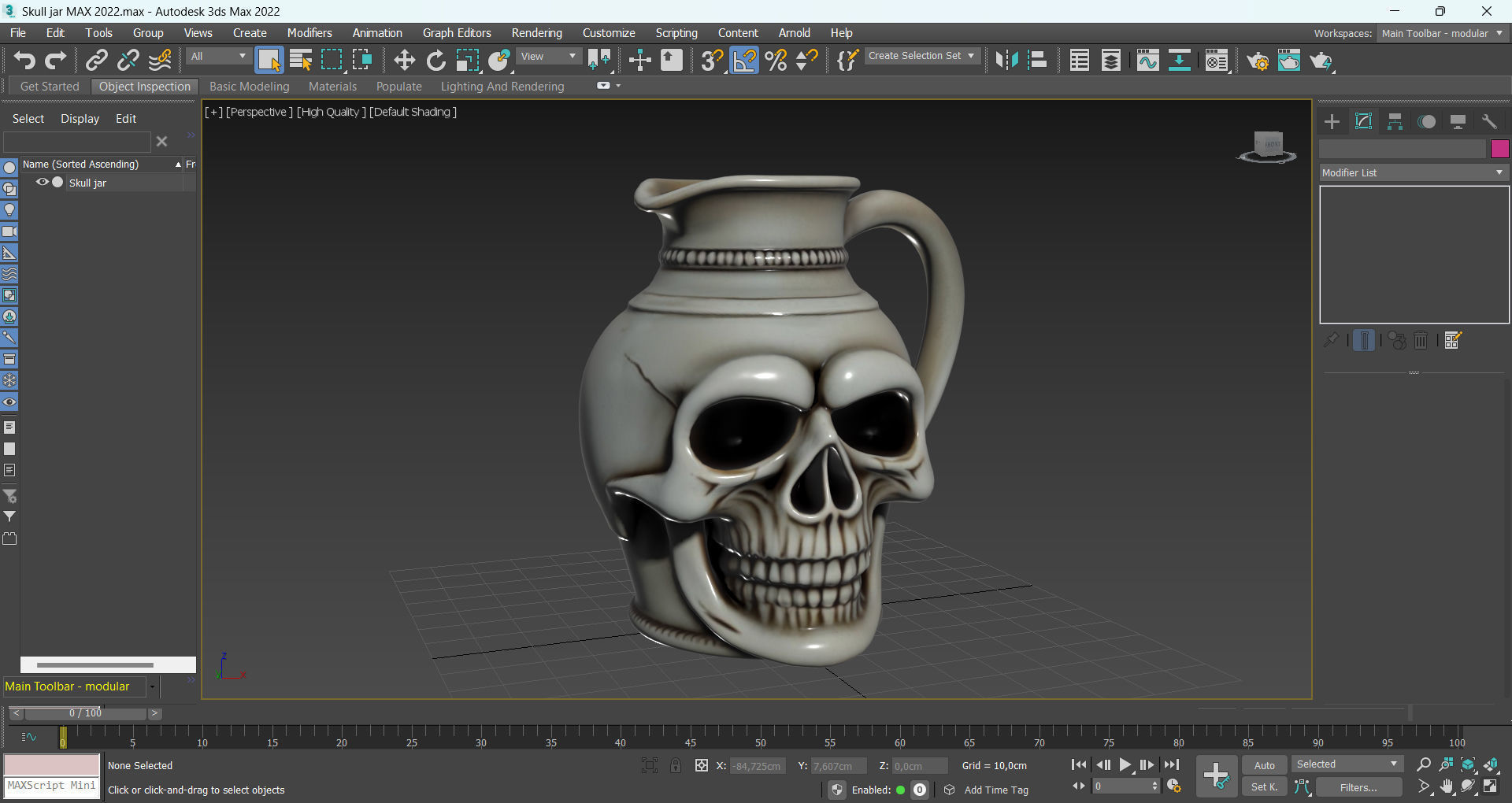The image size is (1512, 803).
Task: Click the magenta object color swatch
Action: [1499, 149]
